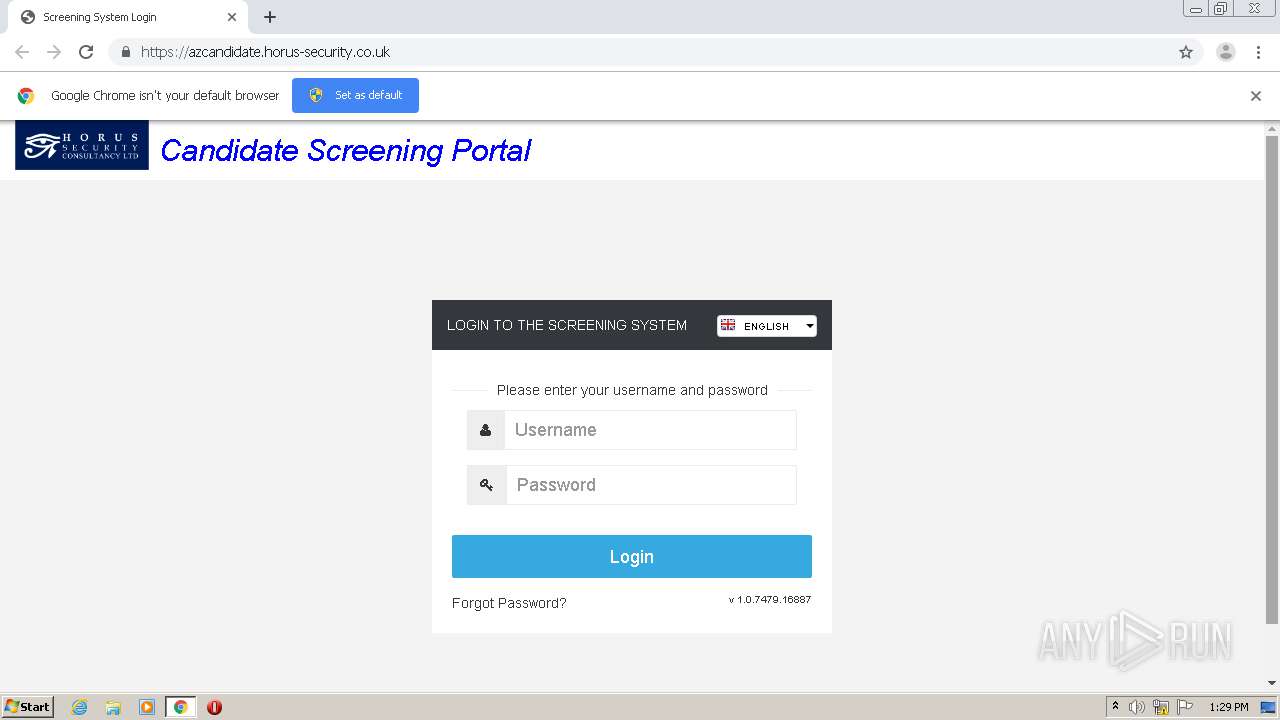
Task: Click the taskbar clock showing 1:29 PM
Action: click(1229, 707)
